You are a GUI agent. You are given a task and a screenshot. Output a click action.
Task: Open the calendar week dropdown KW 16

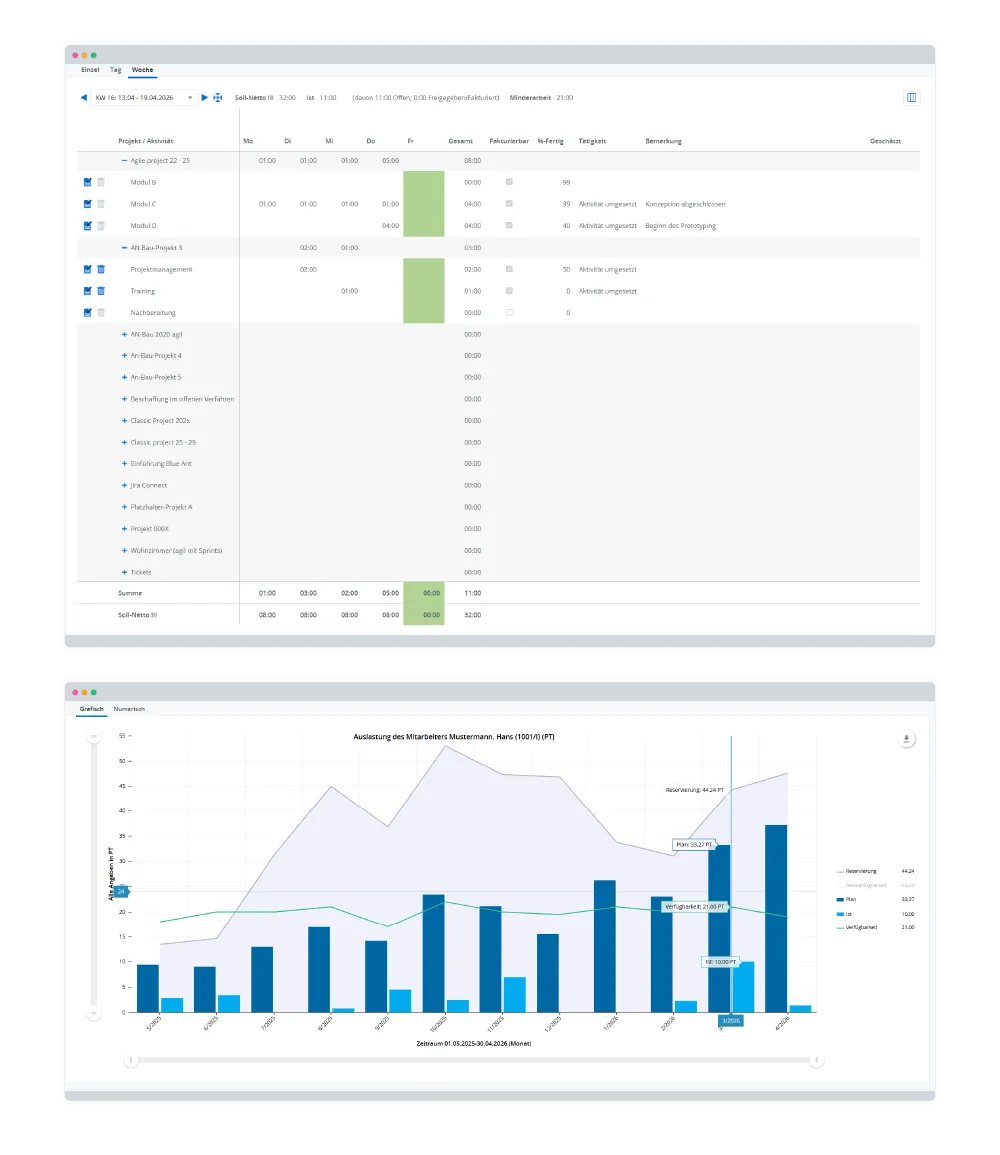point(143,98)
